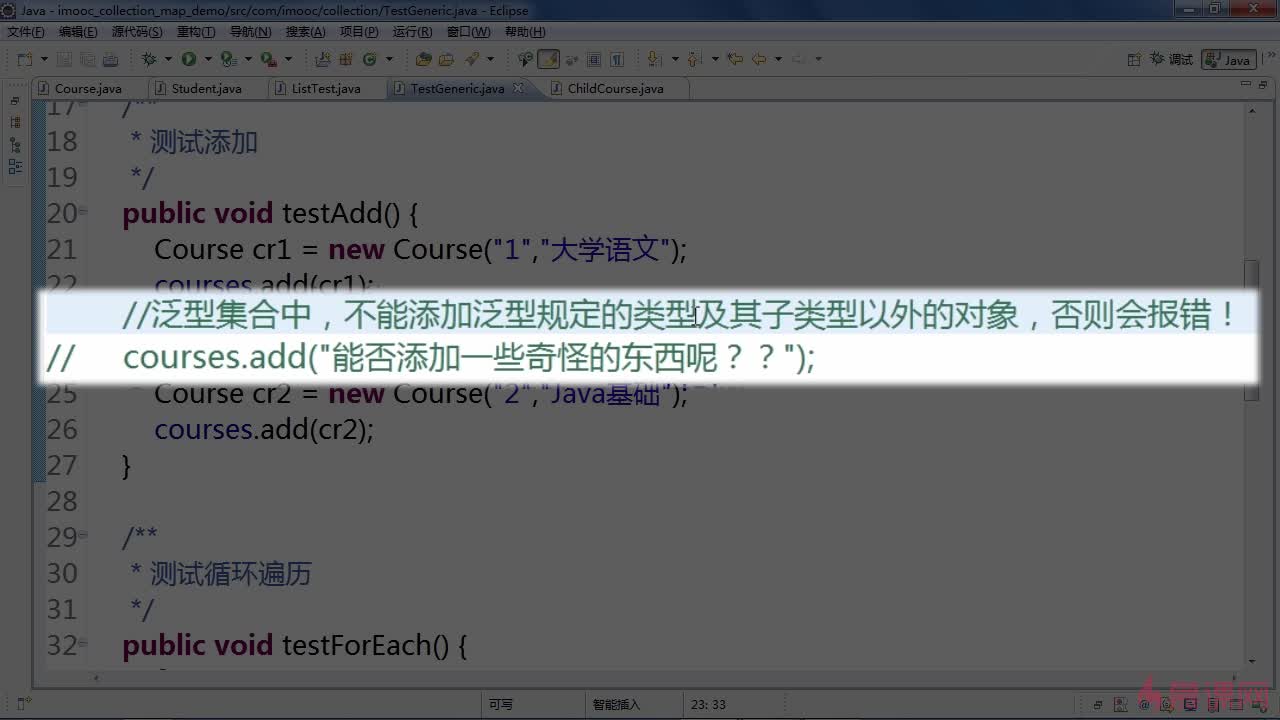The image size is (1280, 720).
Task: Toggle the Word Wrap icon
Action: pos(571,59)
